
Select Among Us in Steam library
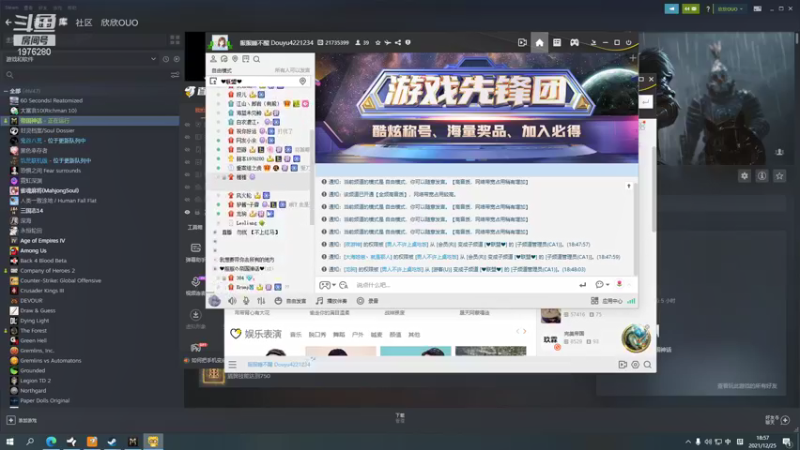tap(33, 251)
